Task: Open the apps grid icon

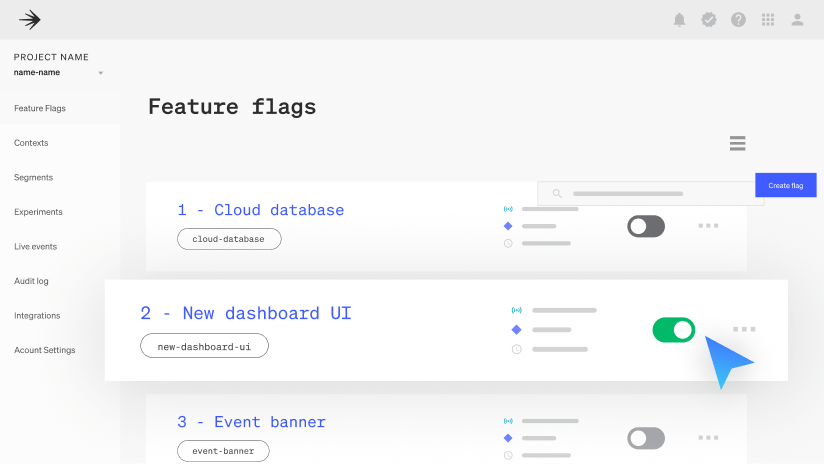Action: pos(768,19)
